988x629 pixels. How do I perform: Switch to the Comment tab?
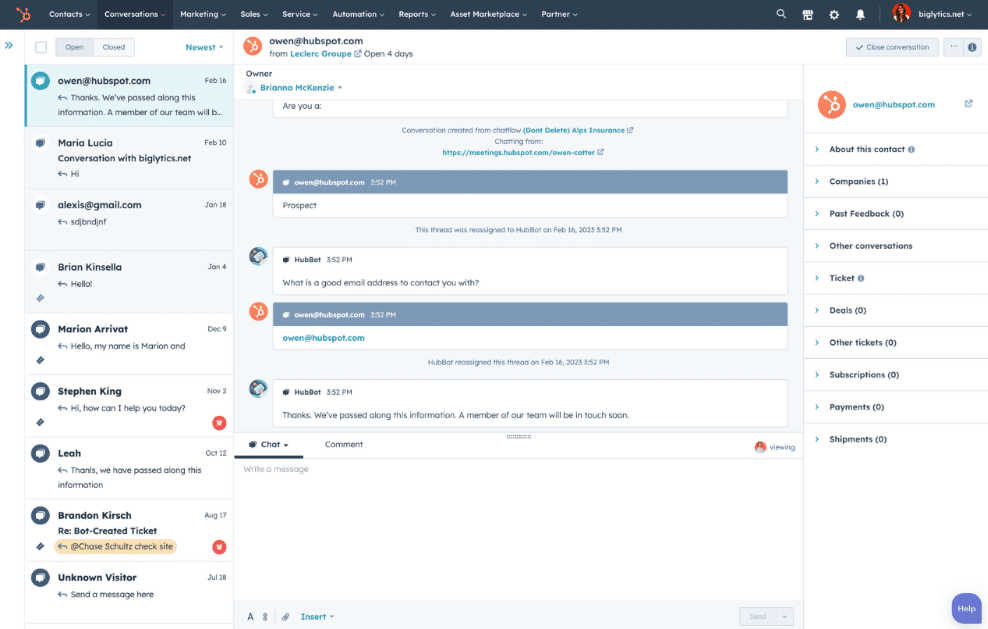(x=343, y=444)
